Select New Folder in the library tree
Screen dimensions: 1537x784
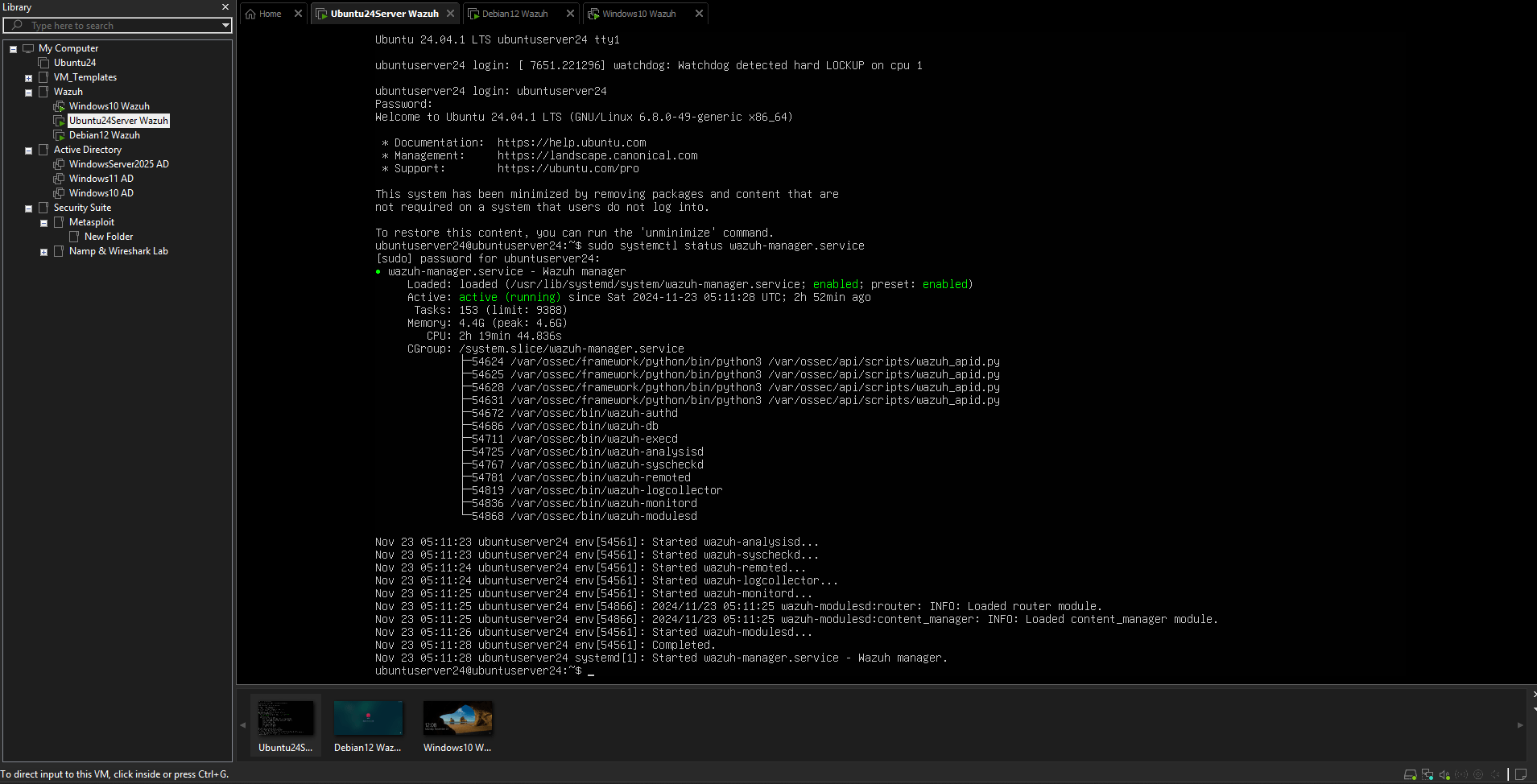pos(109,237)
